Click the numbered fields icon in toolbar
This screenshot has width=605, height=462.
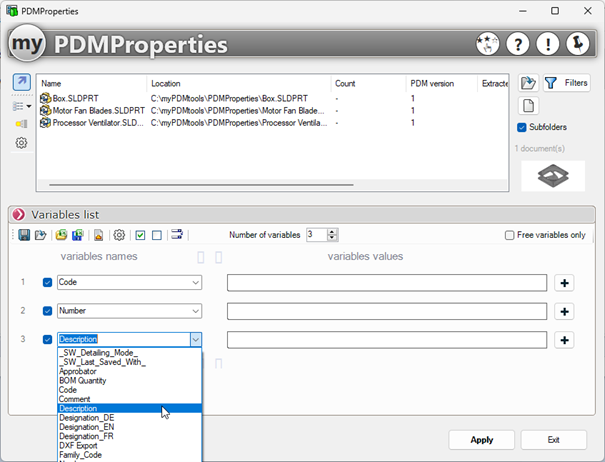(177, 234)
